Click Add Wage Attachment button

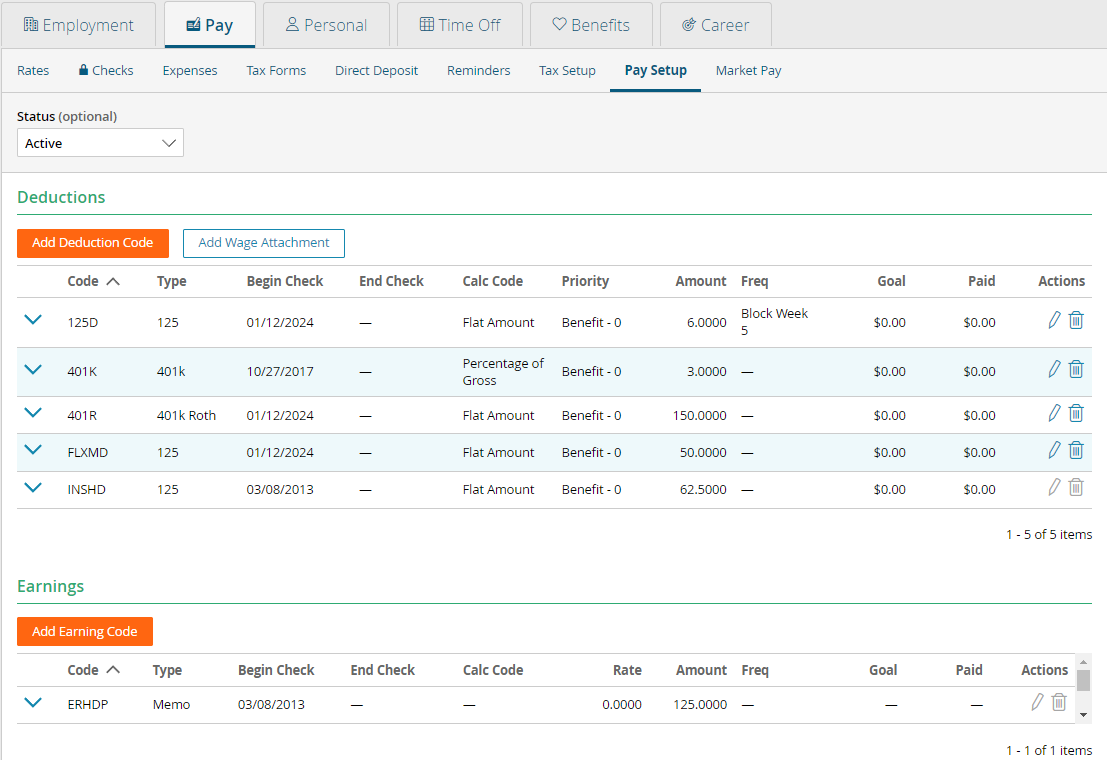click(263, 243)
